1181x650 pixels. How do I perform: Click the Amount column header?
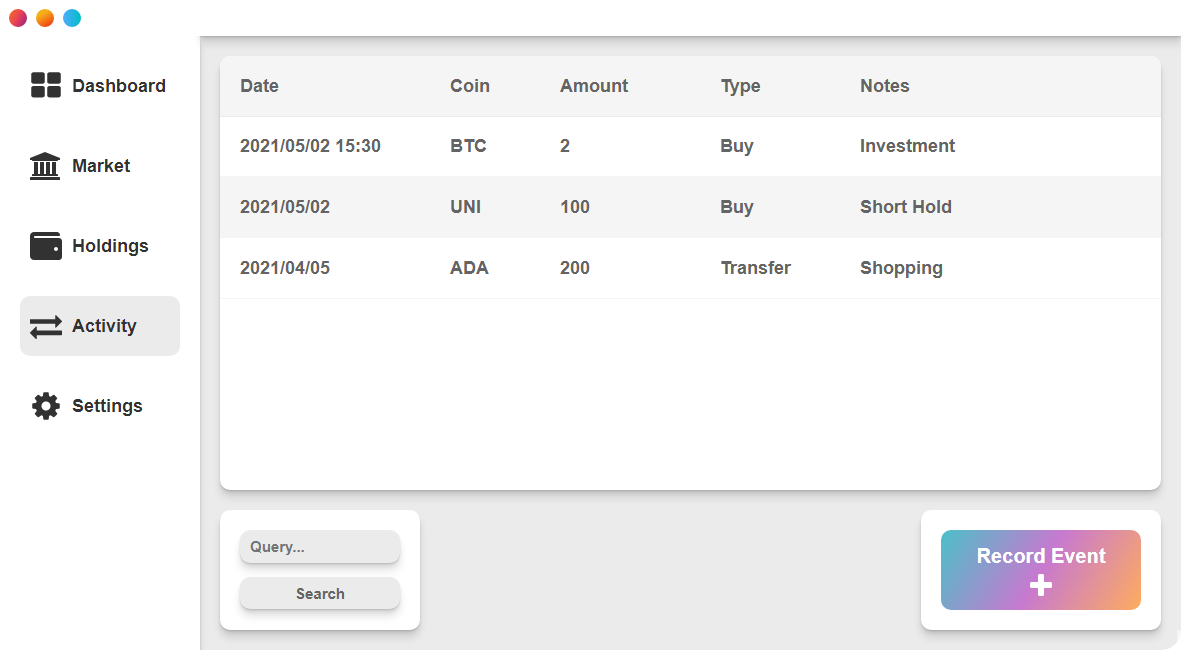(594, 86)
